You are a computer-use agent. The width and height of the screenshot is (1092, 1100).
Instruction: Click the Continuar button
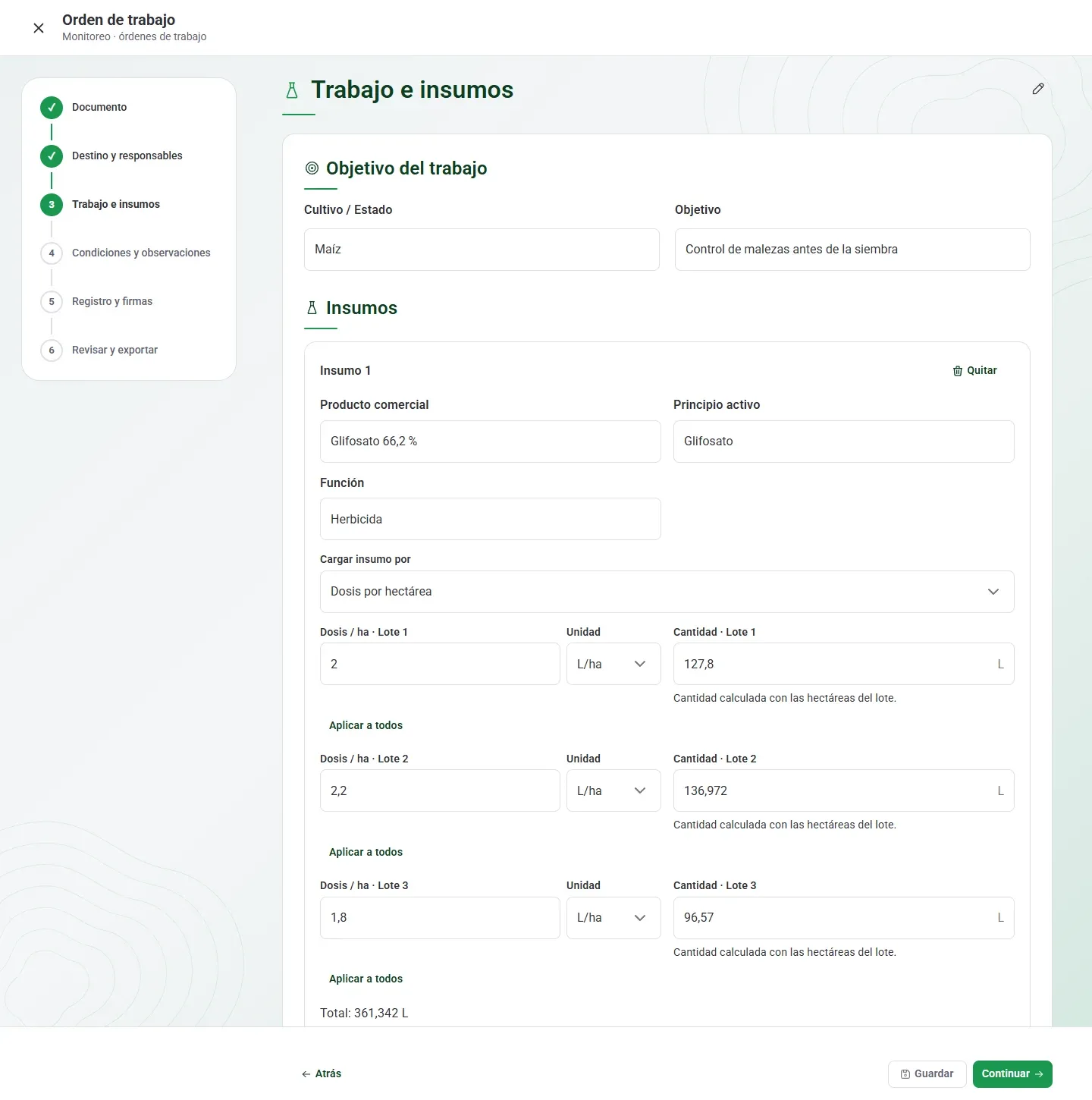click(x=1012, y=1074)
